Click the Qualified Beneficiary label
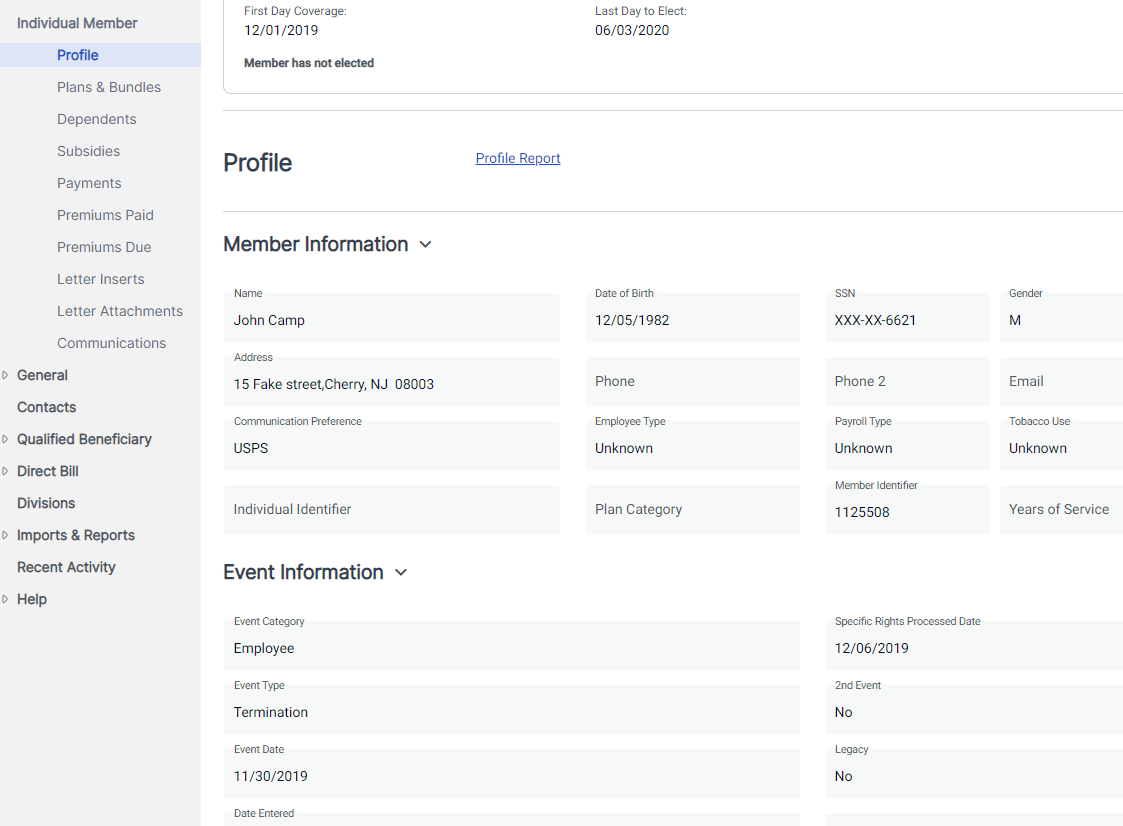Viewport: 1123px width, 826px height. [x=85, y=439]
